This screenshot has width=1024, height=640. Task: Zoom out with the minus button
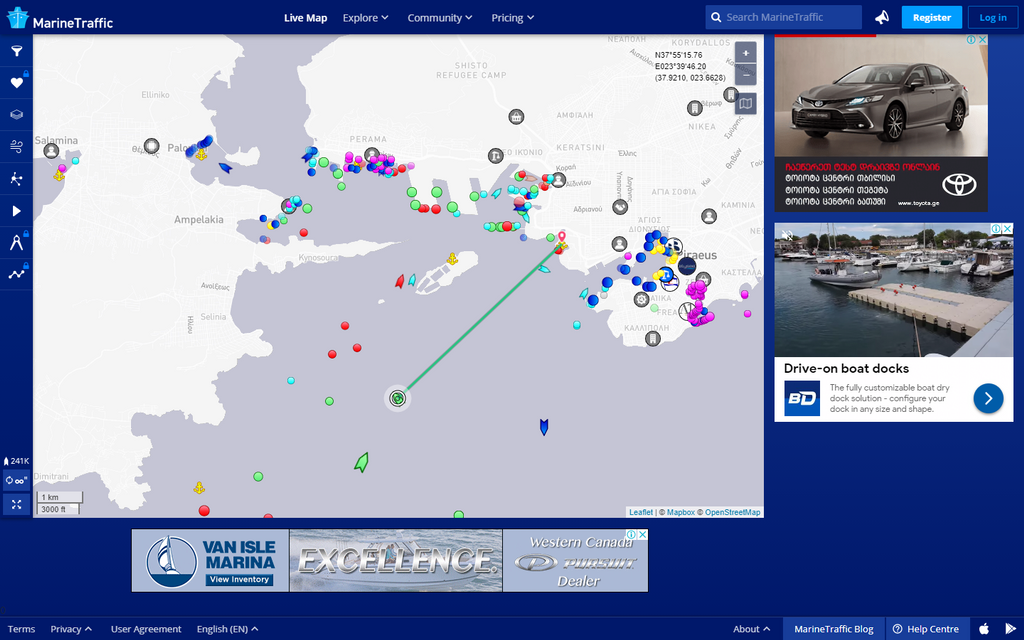[x=745, y=74]
